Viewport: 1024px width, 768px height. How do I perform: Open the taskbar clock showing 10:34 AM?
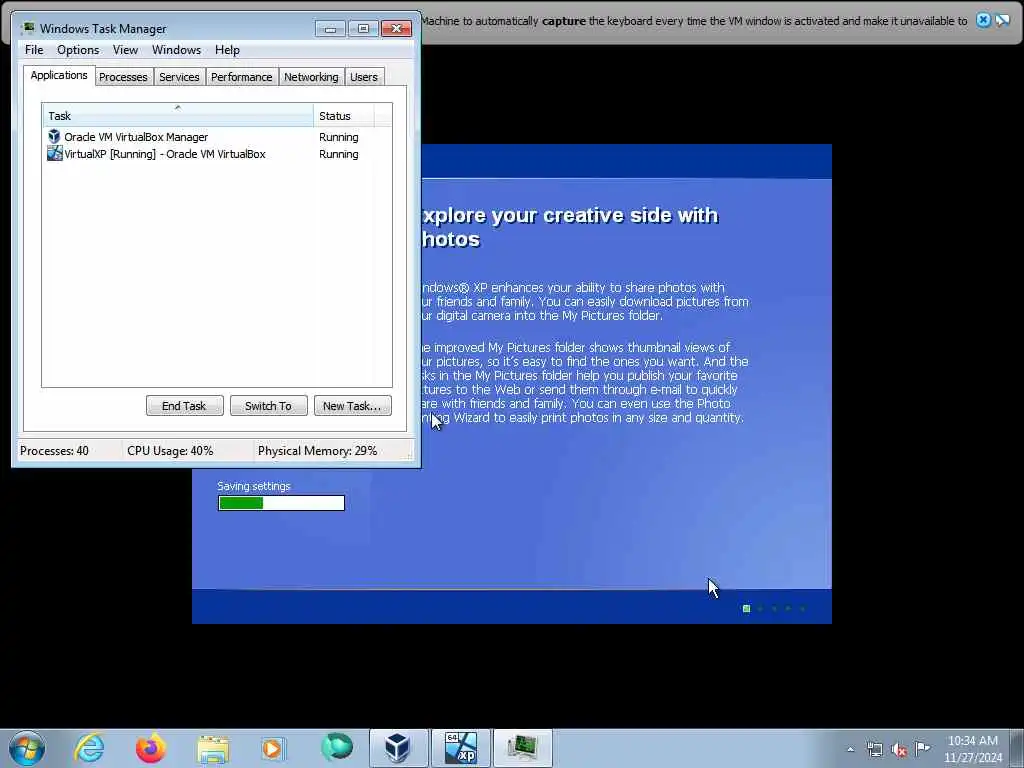(x=972, y=749)
